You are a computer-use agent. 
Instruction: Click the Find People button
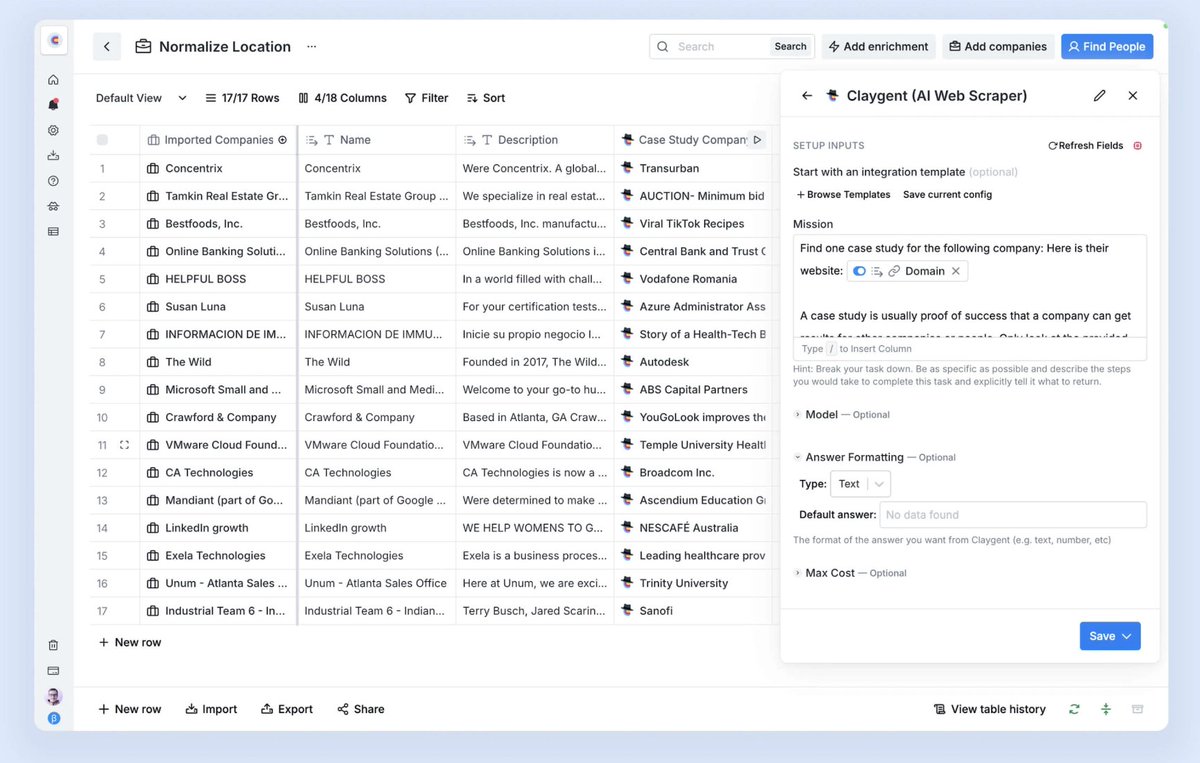[x=1107, y=46]
